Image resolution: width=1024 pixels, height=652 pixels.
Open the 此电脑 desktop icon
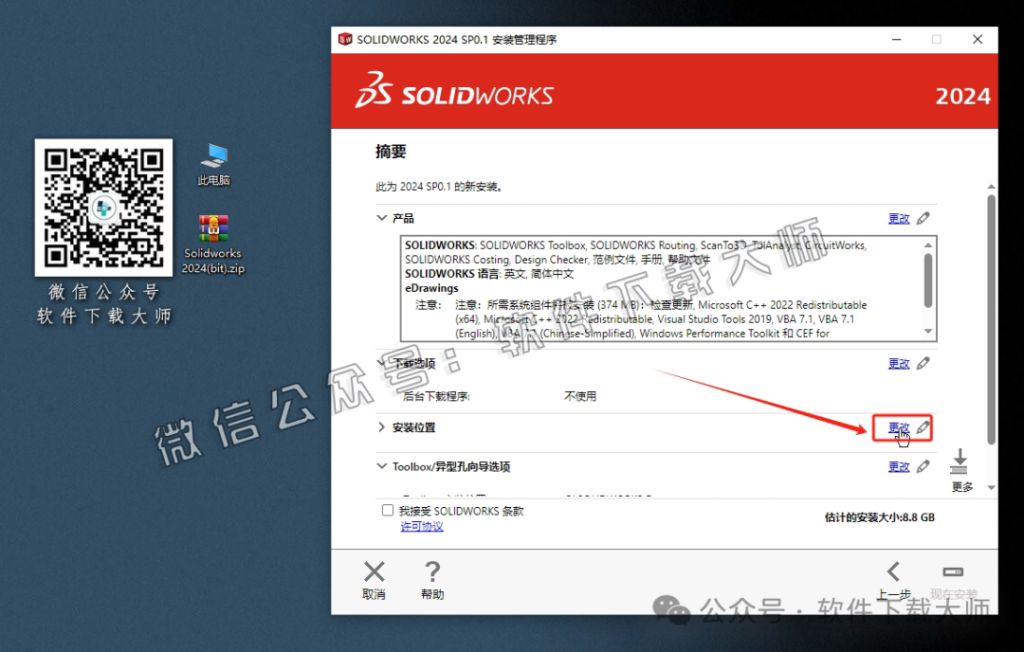[x=213, y=158]
